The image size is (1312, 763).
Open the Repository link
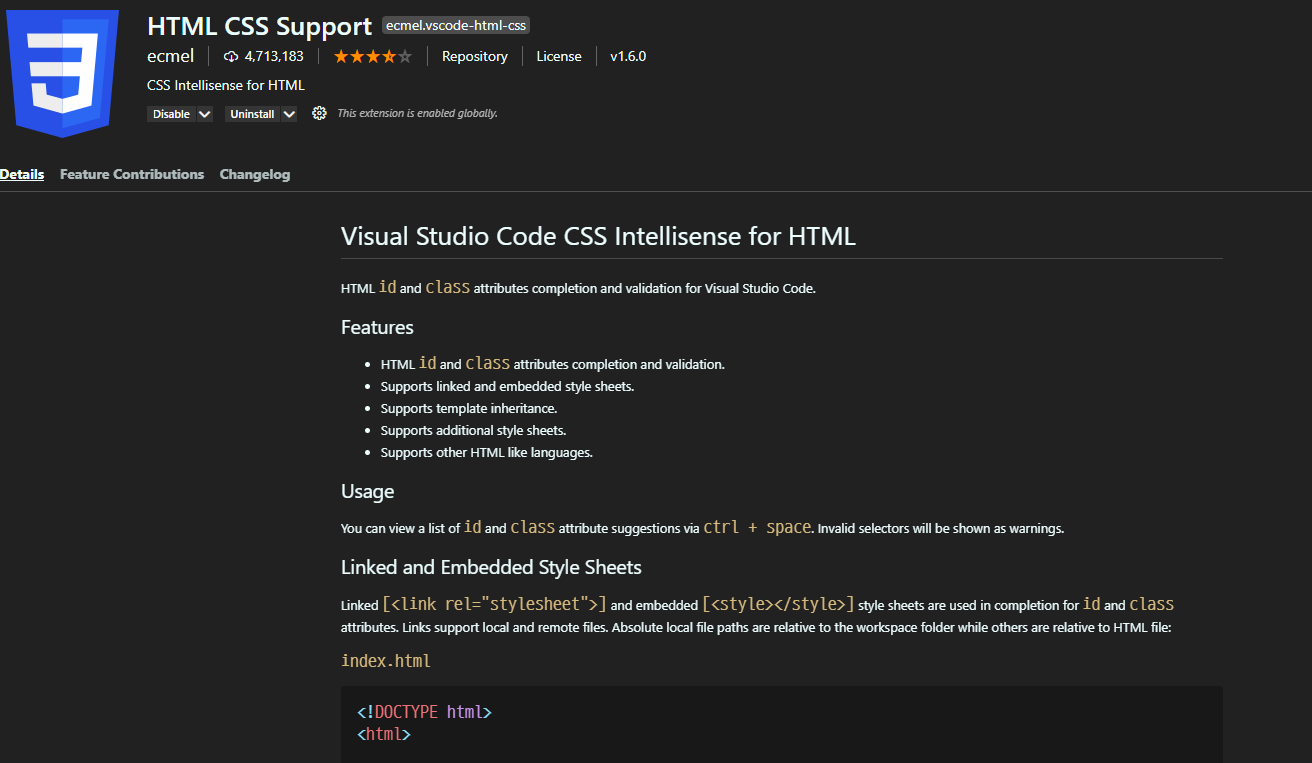tap(475, 56)
